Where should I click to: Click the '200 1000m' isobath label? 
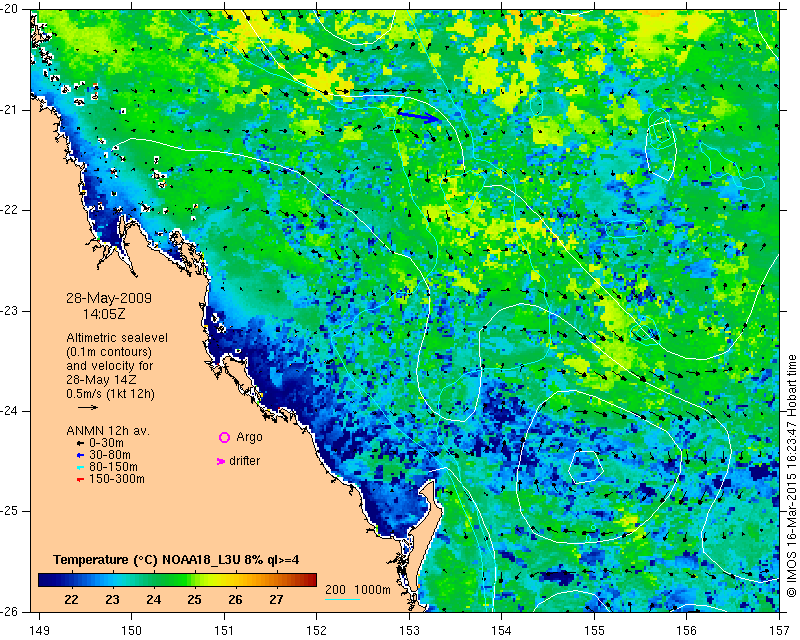click(x=358, y=589)
